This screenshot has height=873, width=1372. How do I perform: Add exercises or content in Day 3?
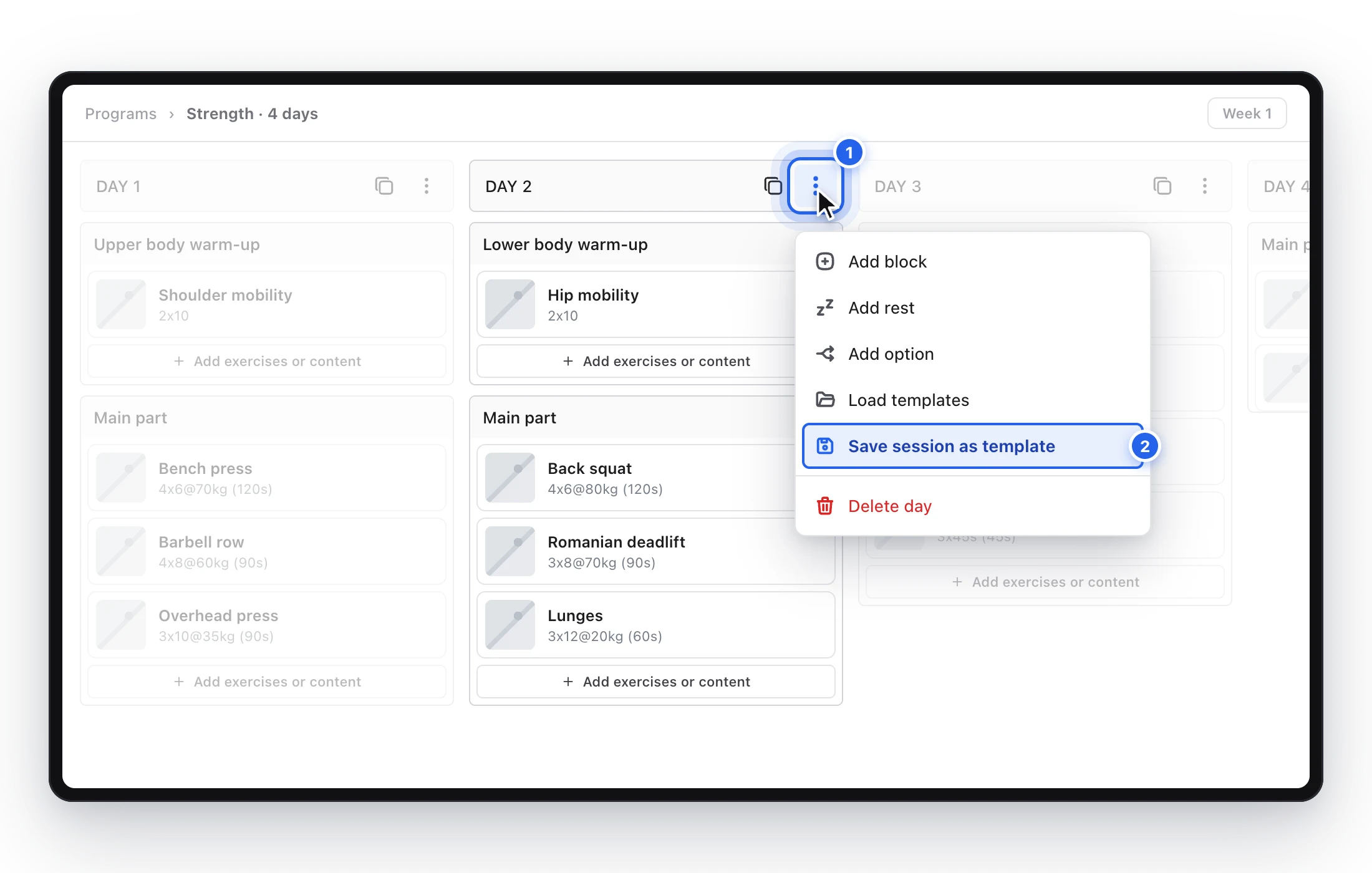1045,582
